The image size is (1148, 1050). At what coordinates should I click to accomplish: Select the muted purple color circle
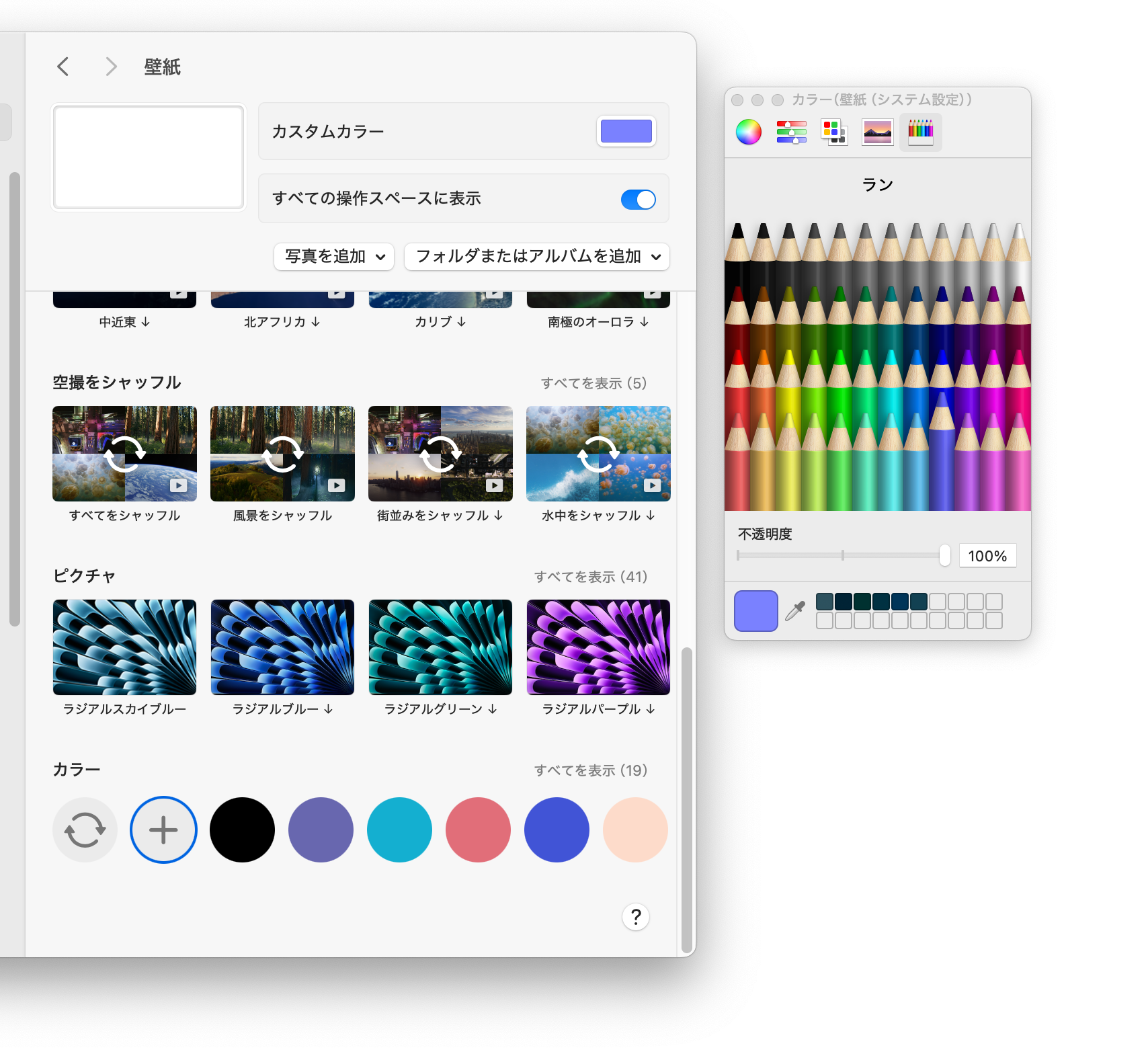[x=321, y=830]
